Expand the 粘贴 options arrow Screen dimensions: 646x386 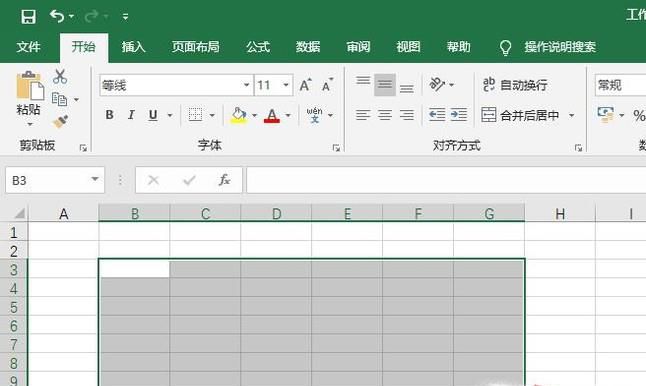[30, 124]
